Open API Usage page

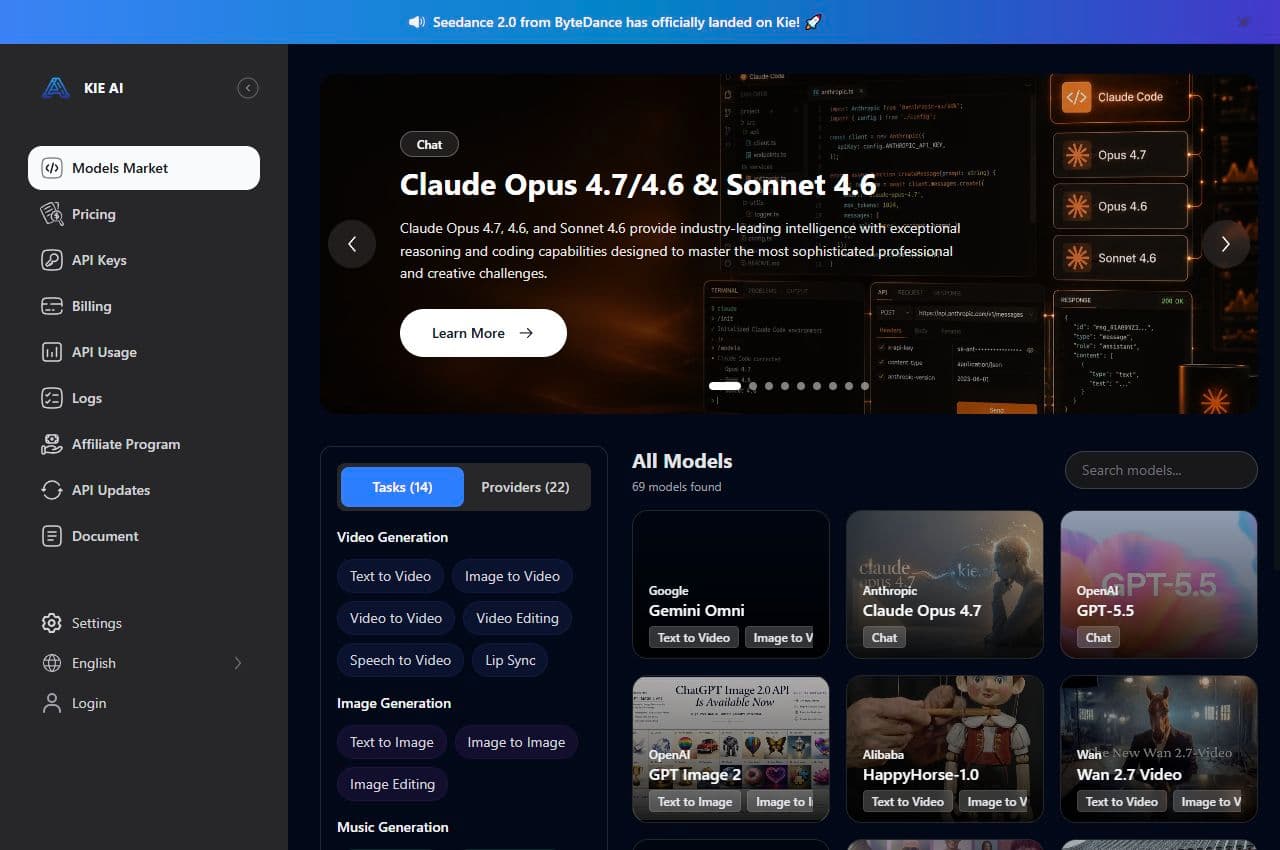pos(144,352)
